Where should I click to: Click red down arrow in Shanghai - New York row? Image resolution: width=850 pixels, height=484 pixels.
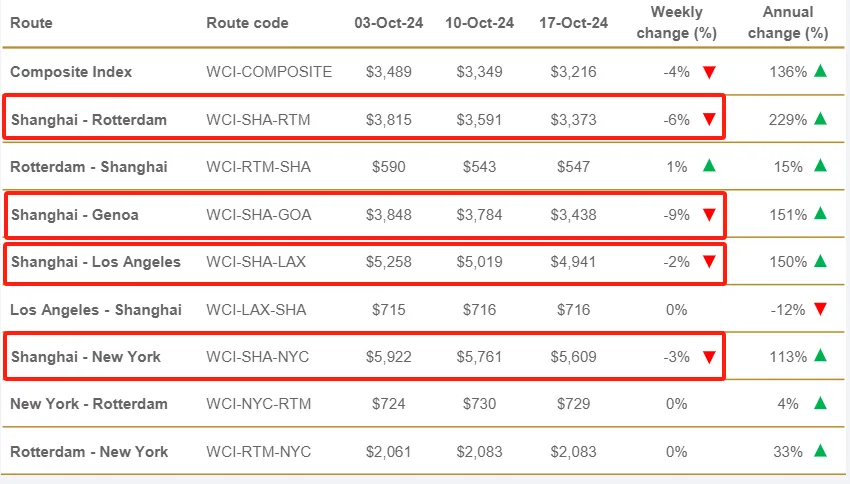(x=709, y=357)
